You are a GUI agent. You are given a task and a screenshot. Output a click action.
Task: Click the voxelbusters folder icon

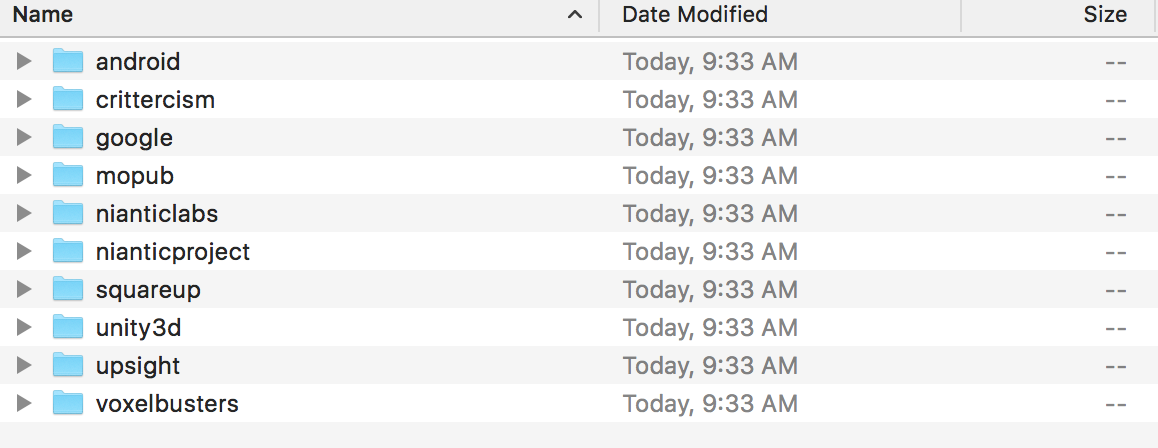coord(68,403)
